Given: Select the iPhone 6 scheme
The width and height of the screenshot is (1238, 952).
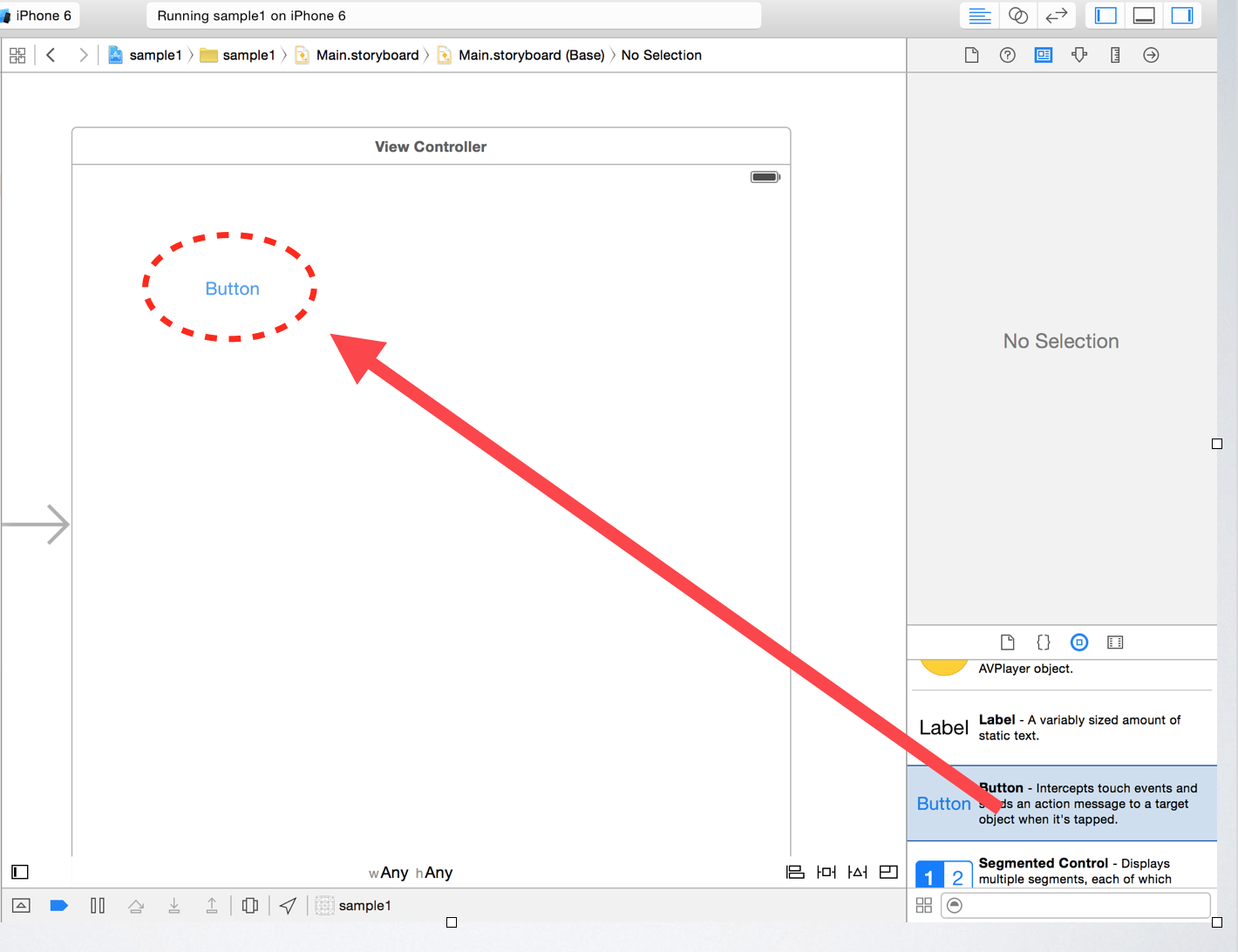Looking at the screenshot, I should [39, 15].
